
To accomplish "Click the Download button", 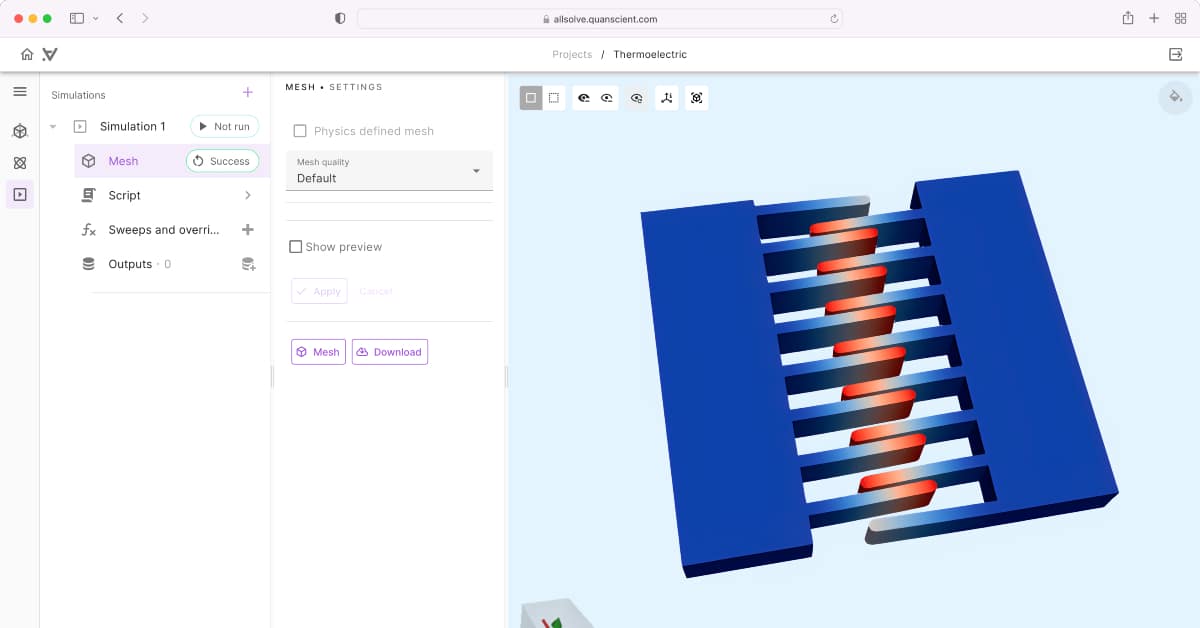I will (x=390, y=352).
